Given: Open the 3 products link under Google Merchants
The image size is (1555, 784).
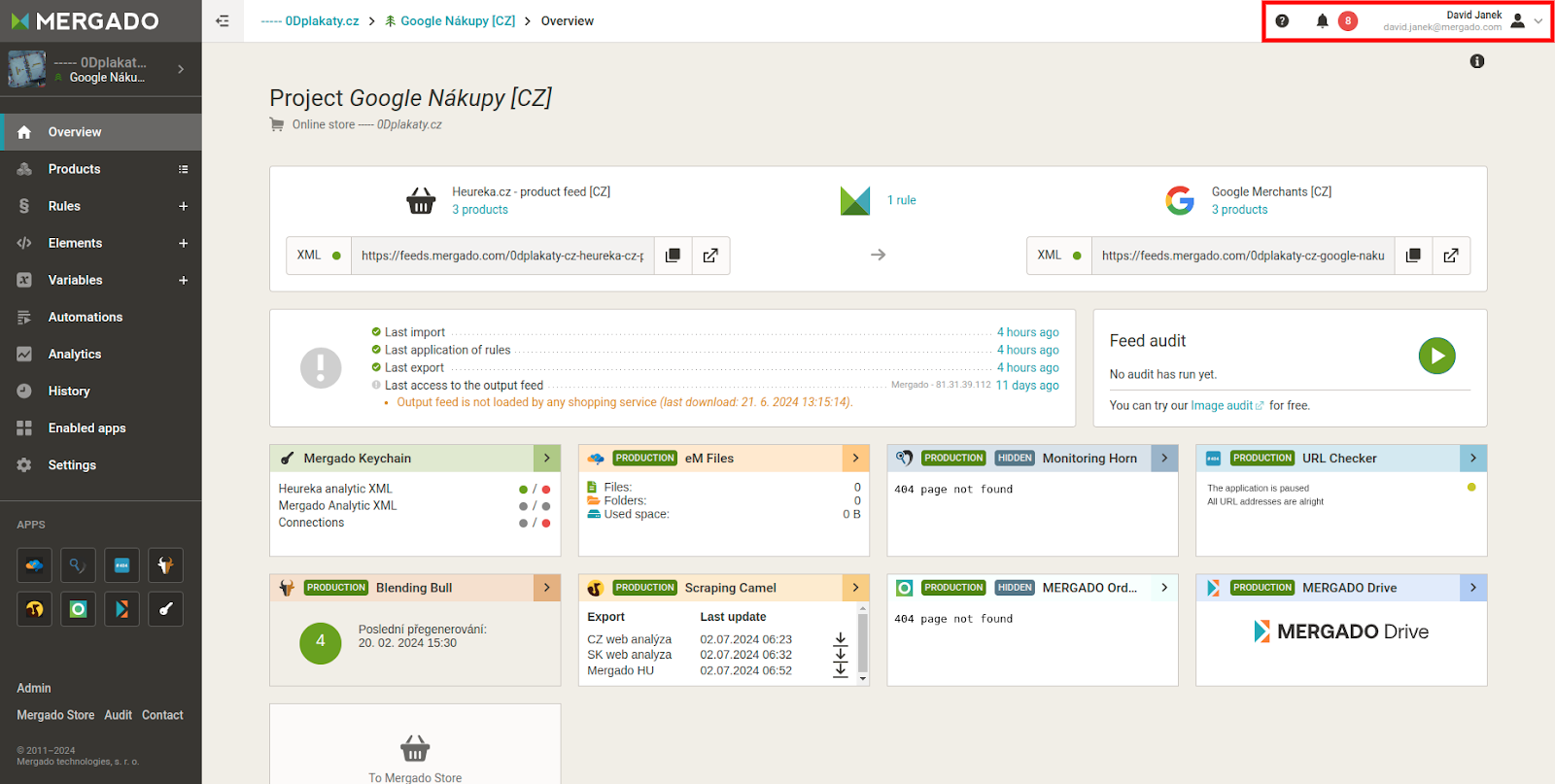Looking at the screenshot, I should [1239, 210].
